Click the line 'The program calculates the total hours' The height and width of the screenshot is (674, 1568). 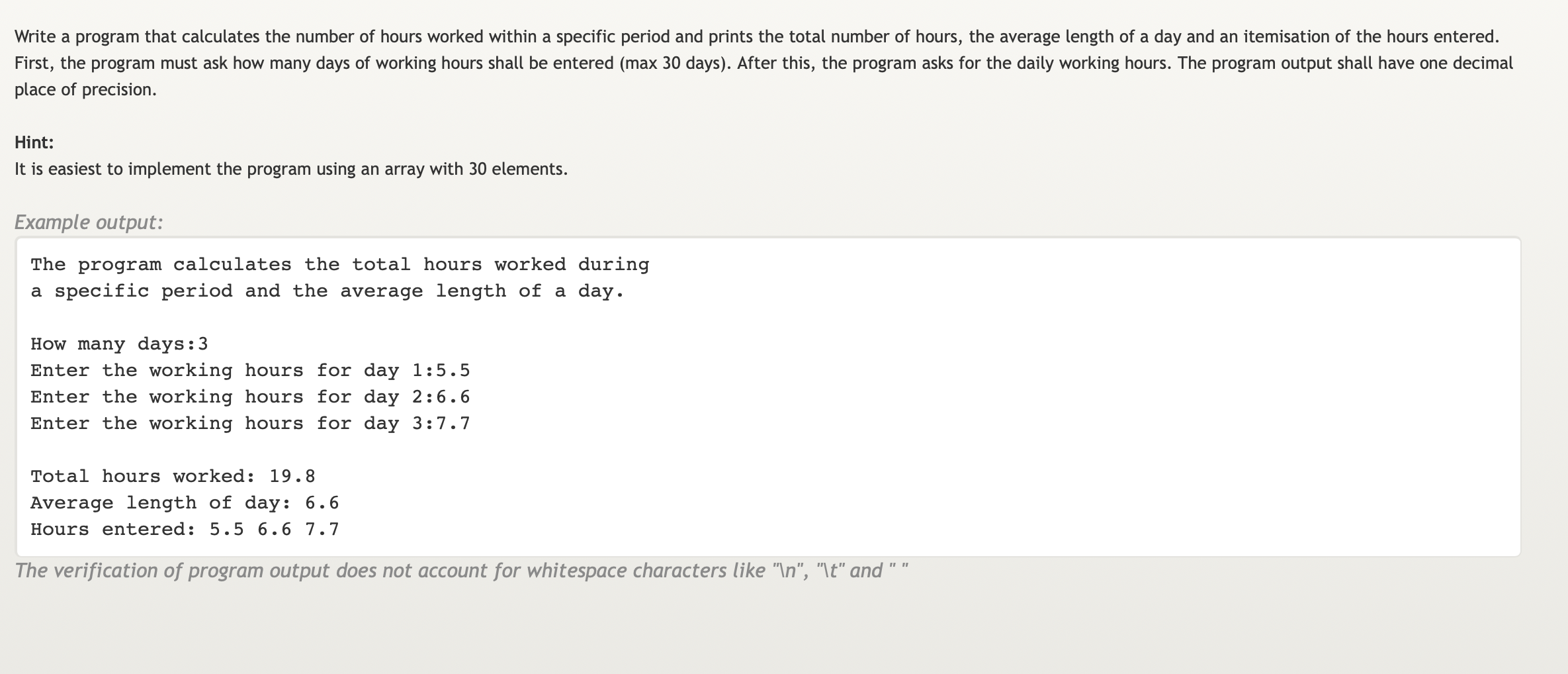pyautogui.click(x=340, y=265)
